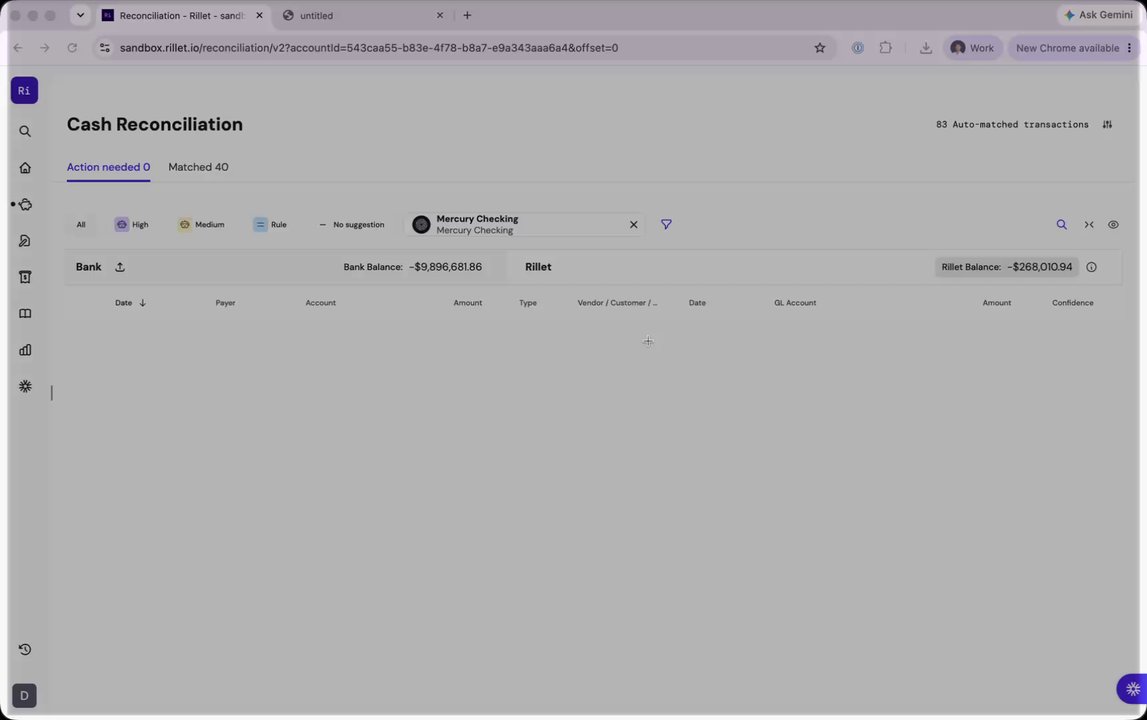The height and width of the screenshot is (720, 1147).
Task: Open the sidebar search icon
Action: coord(25,132)
